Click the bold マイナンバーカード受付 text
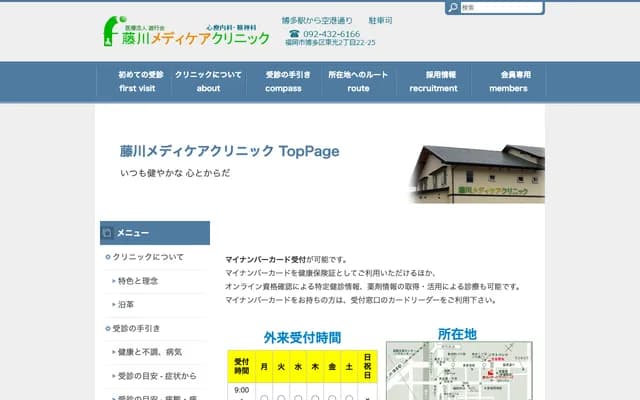 [x=265, y=260]
